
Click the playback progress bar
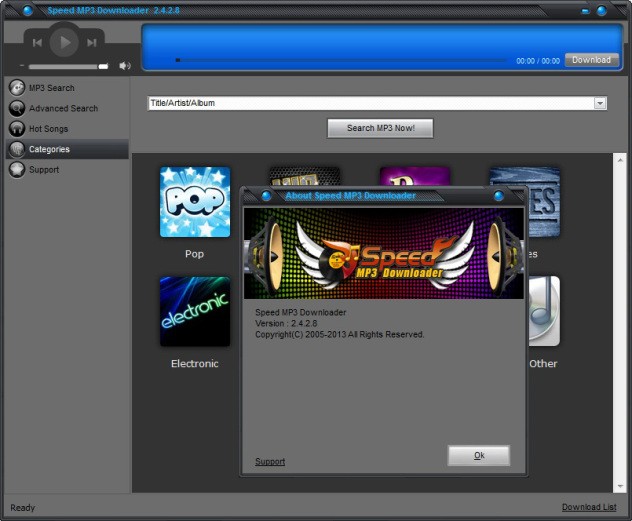point(341,60)
